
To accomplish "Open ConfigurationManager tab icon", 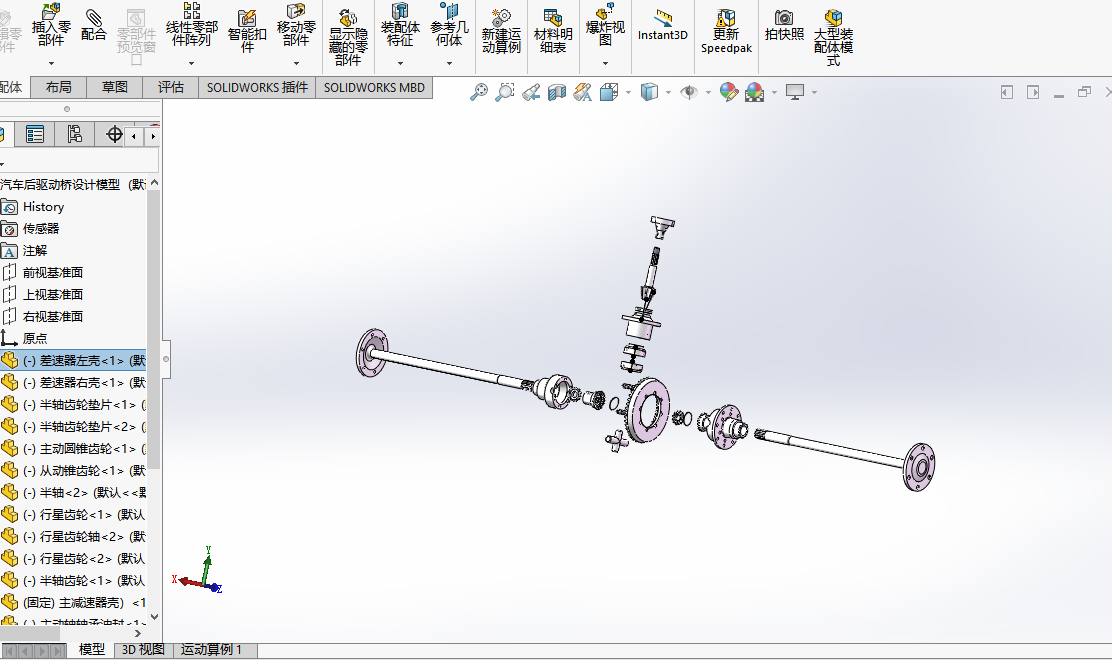I will (74, 134).
